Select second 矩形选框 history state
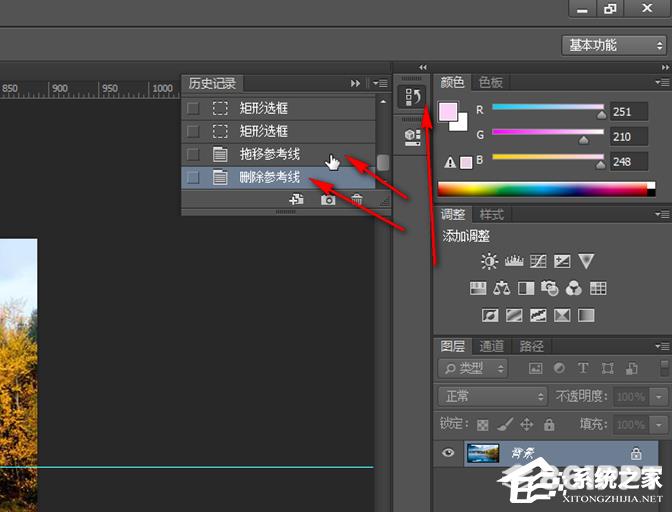The width and height of the screenshot is (672, 512). pyautogui.click(x=279, y=131)
